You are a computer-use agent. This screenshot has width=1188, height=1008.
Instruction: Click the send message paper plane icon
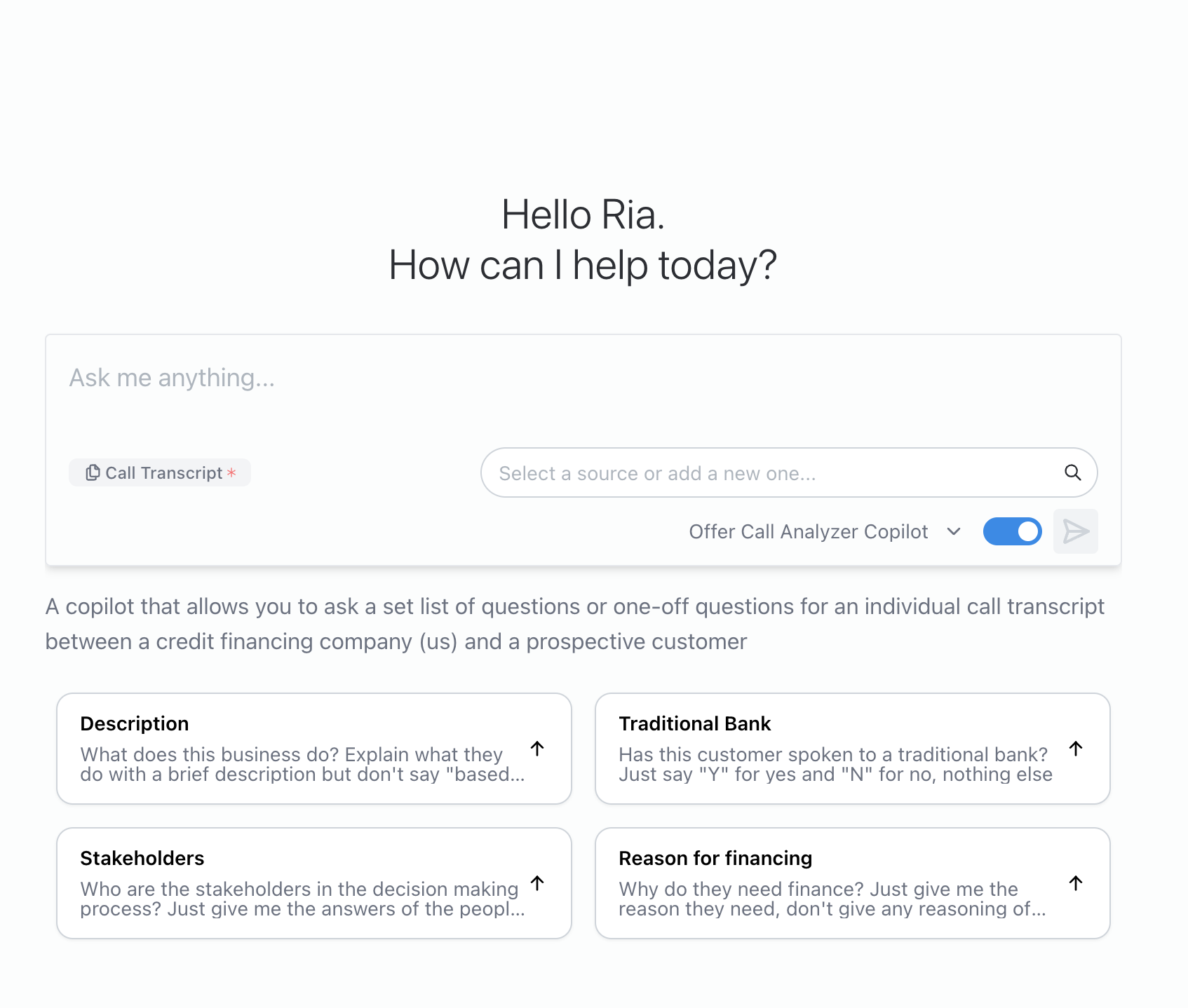[1075, 531]
